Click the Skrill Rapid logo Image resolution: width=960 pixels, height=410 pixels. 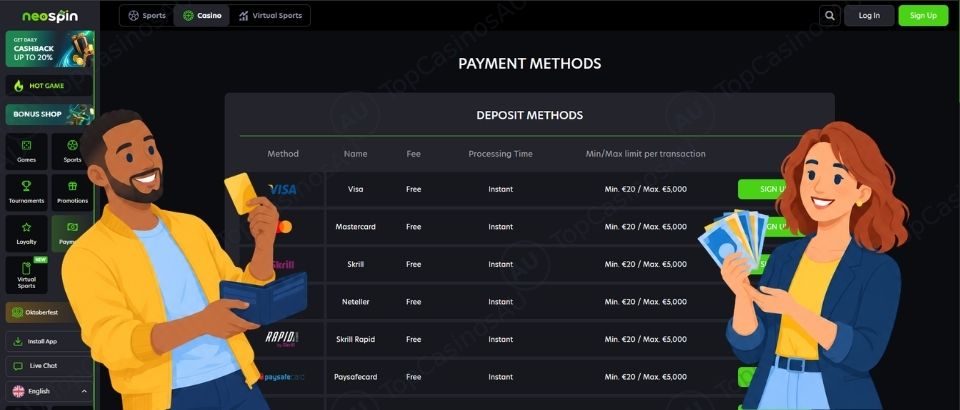(282, 339)
